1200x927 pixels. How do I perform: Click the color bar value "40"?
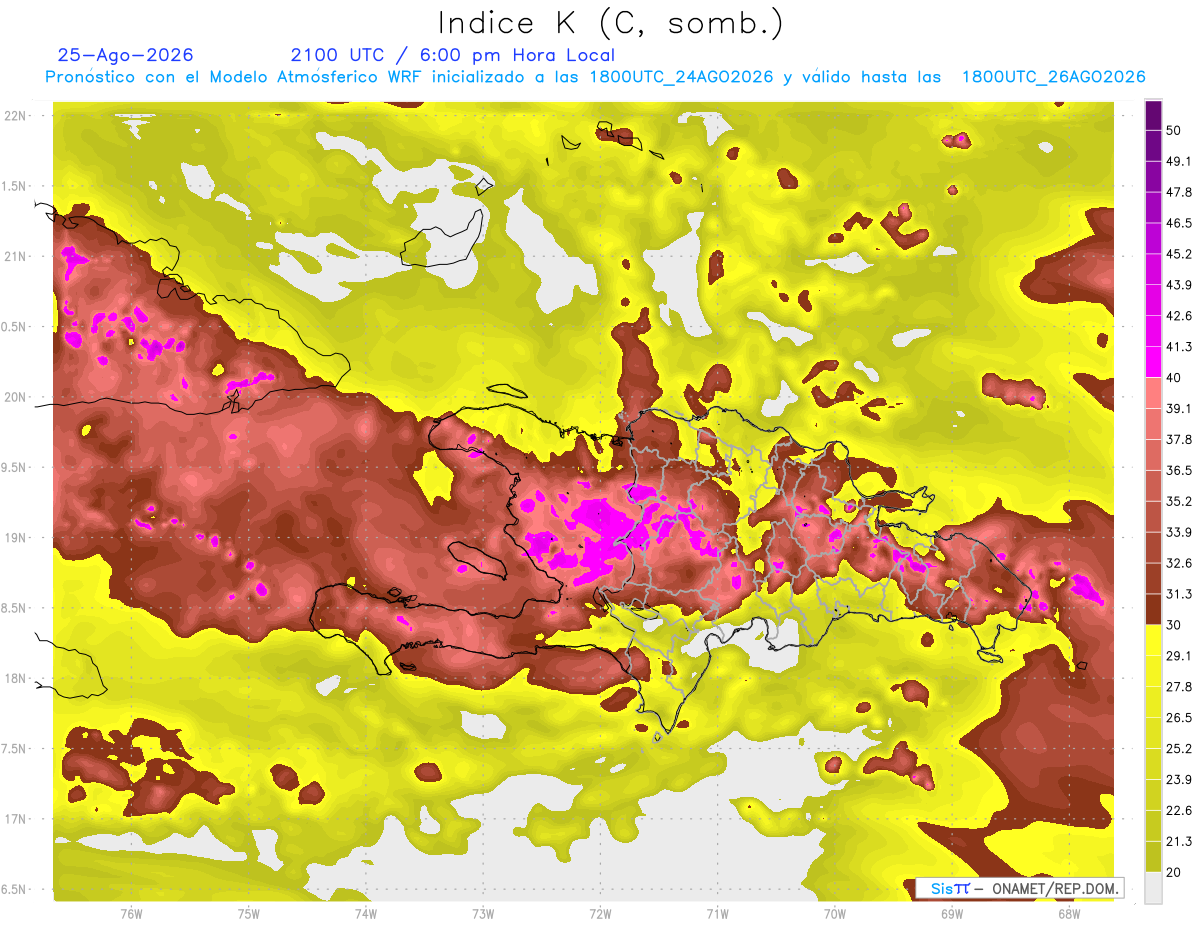1174,378
